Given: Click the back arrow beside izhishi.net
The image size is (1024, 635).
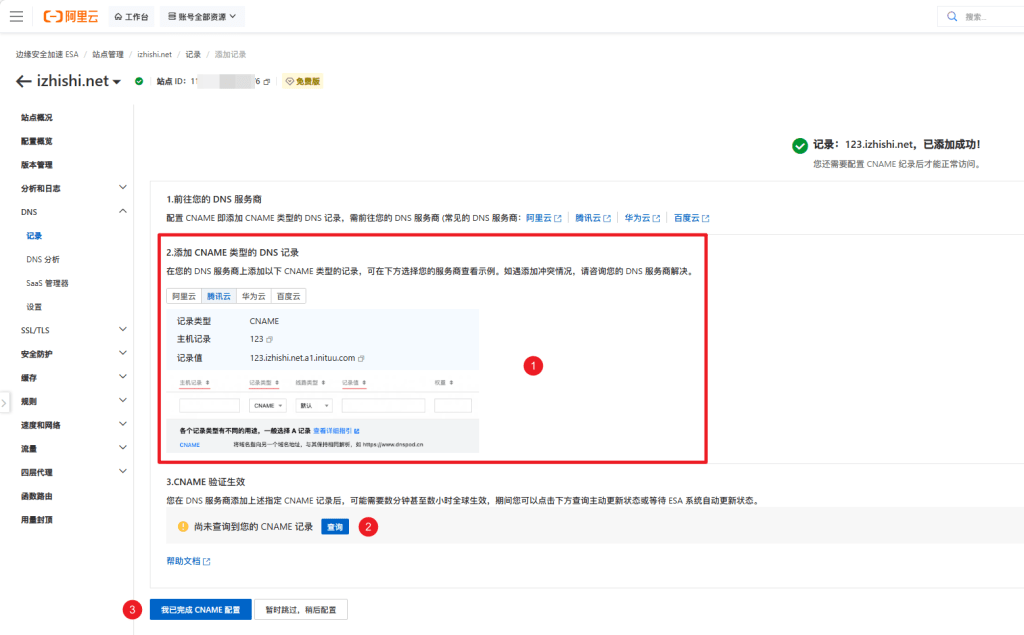Looking at the screenshot, I should pyautogui.click(x=24, y=81).
